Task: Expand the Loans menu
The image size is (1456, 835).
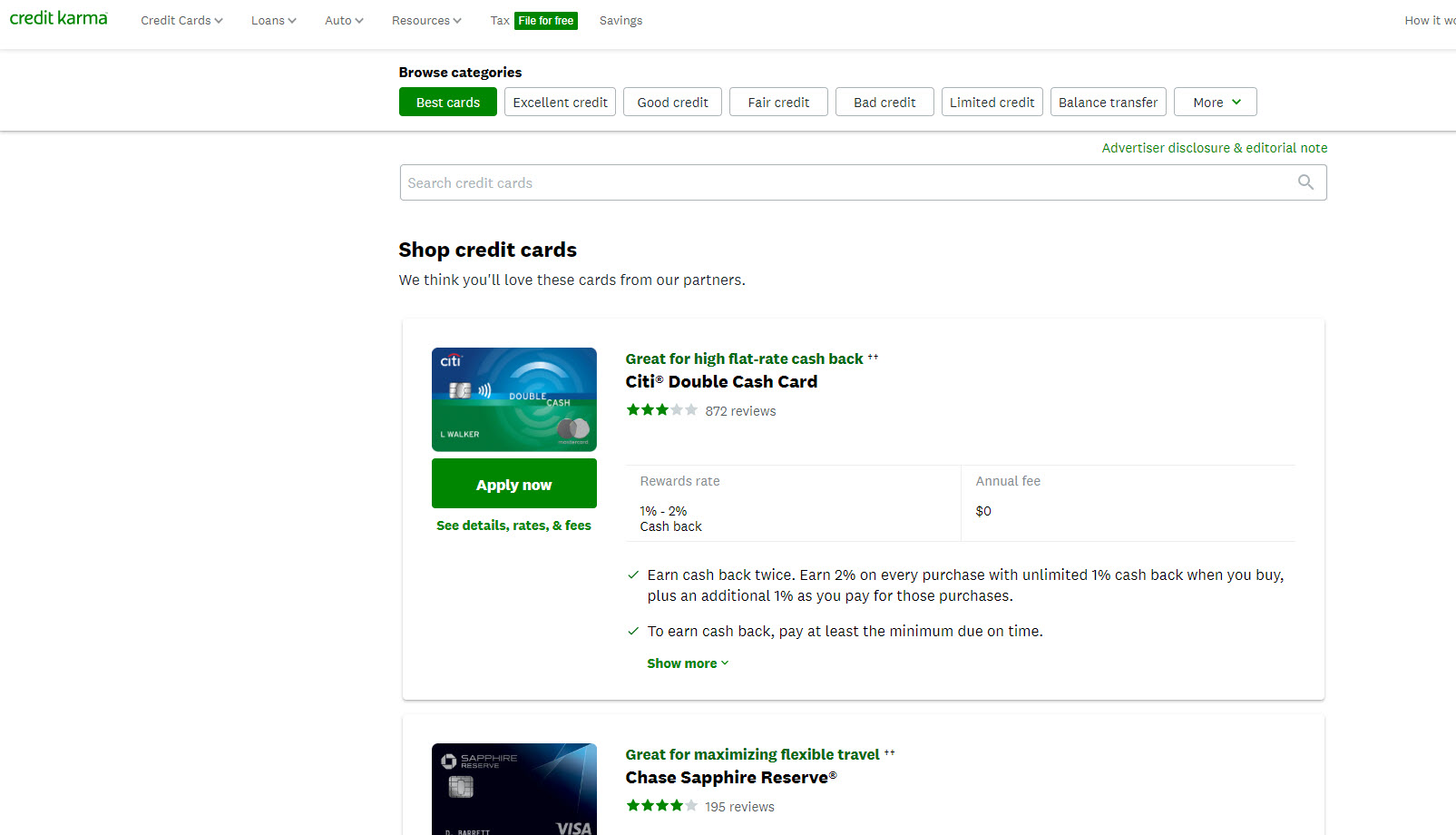Action: tap(273, 21)
